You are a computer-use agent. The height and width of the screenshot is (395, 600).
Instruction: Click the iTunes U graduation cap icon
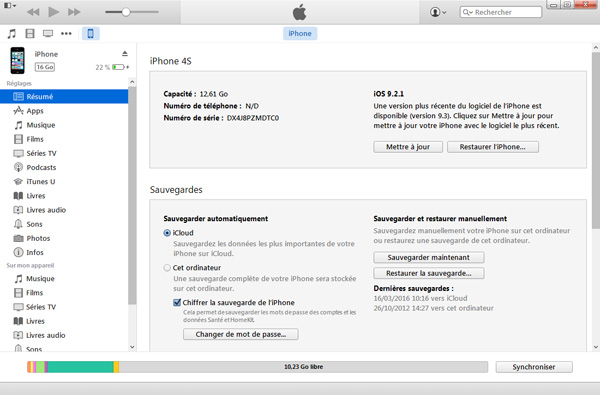(18, 181)
